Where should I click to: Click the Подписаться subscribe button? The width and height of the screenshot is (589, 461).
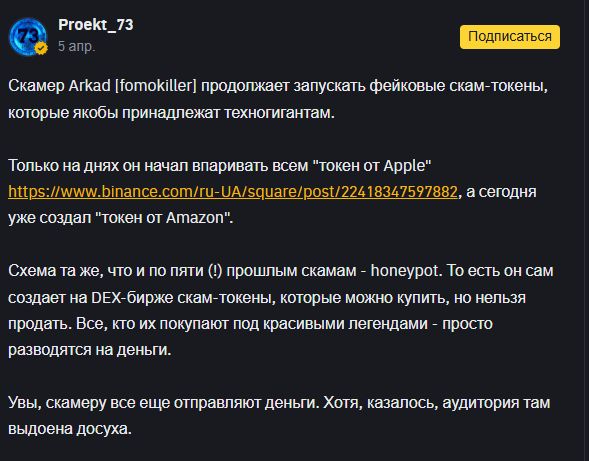click(510, 37)
